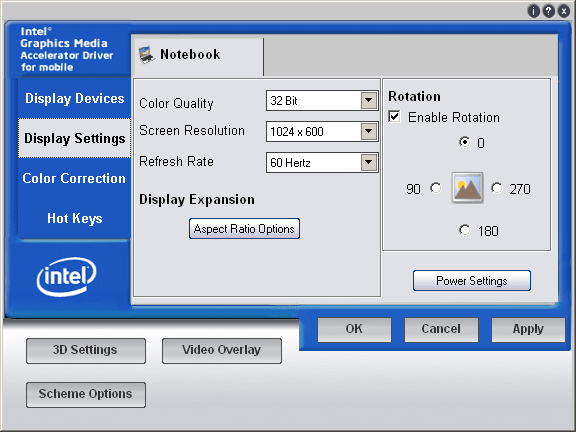Click the Refresh Rate label
576x432 pixels.
[x=176, y=161]
